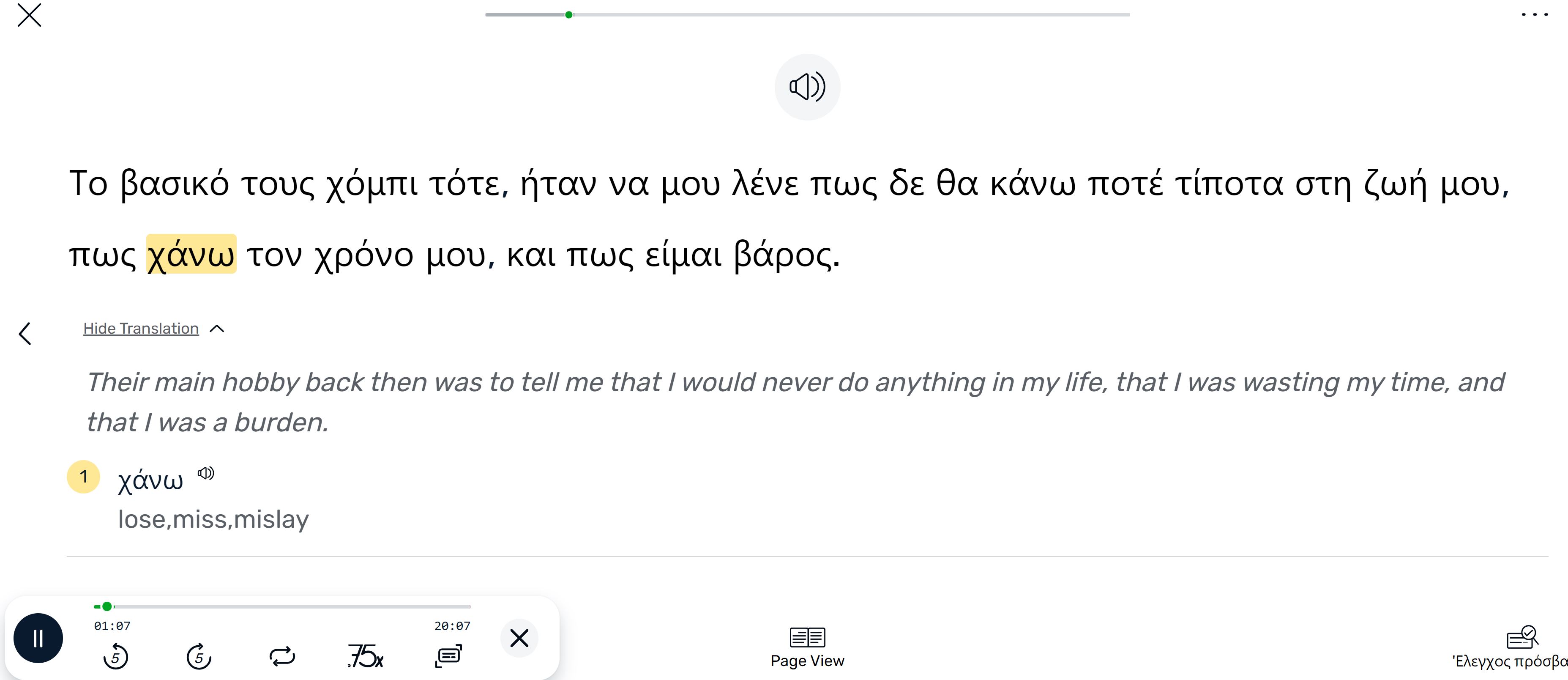Open the three-dot more options menu
This screenshot has width=1568, height=680.
(x=1535, y=15)
